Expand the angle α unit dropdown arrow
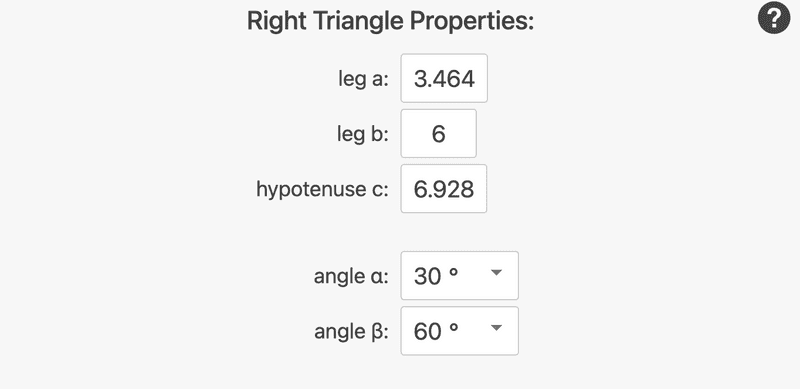Viewport: 800px width, 389px height. (x=496, y=273)
